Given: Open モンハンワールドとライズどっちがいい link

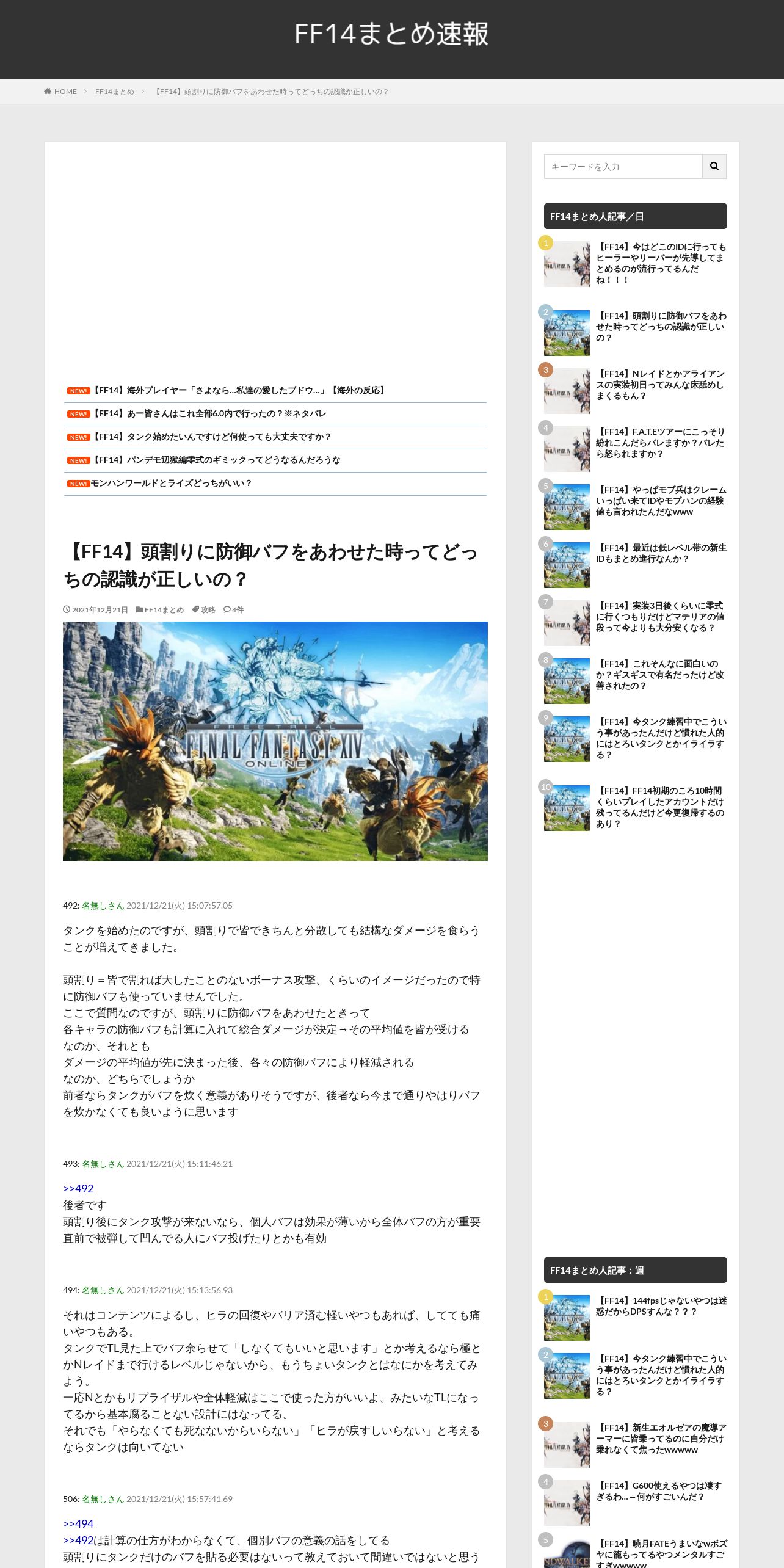Looking at the screenshot, I should 171,483.
